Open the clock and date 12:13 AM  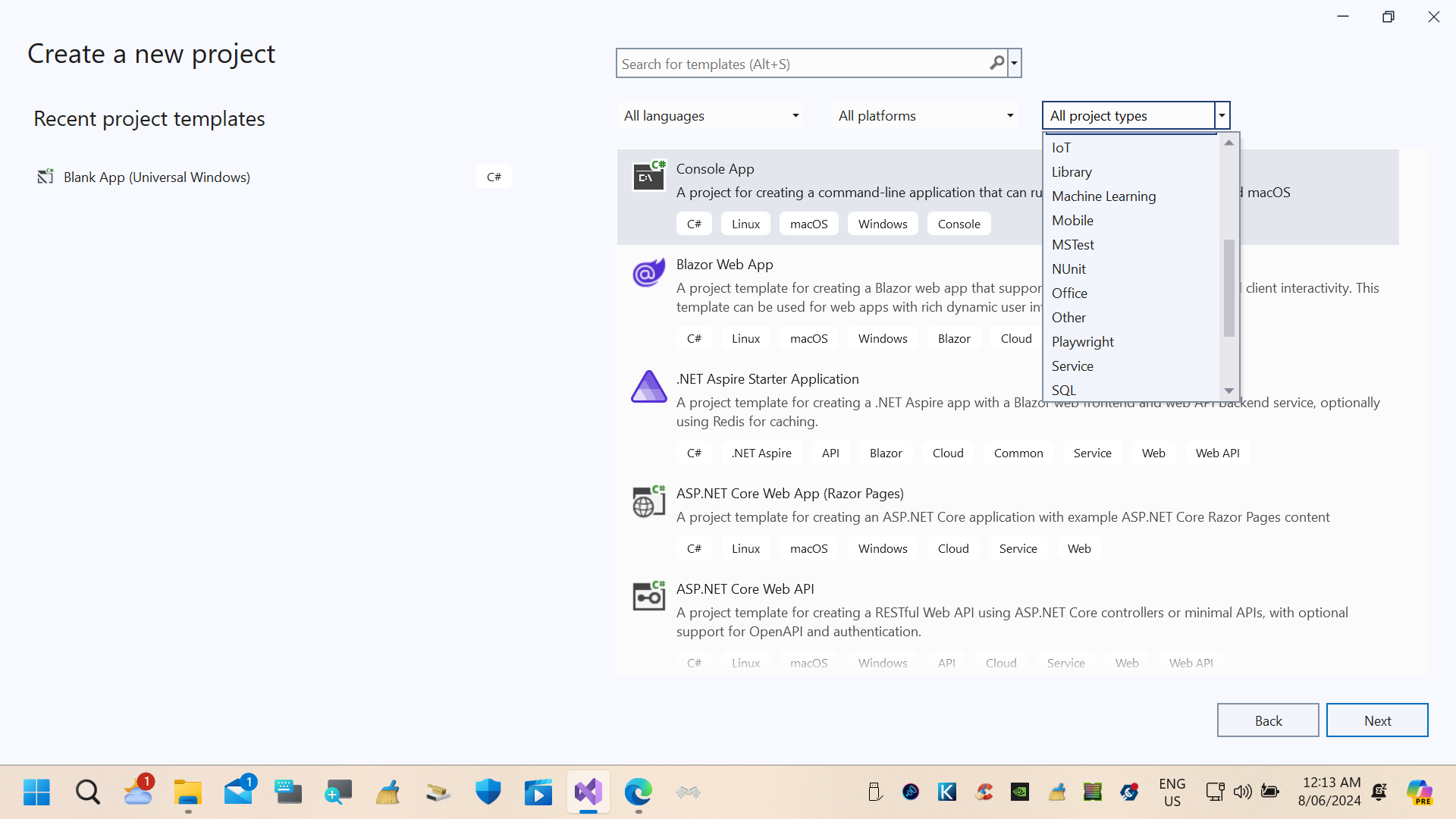click(1329, 792)
